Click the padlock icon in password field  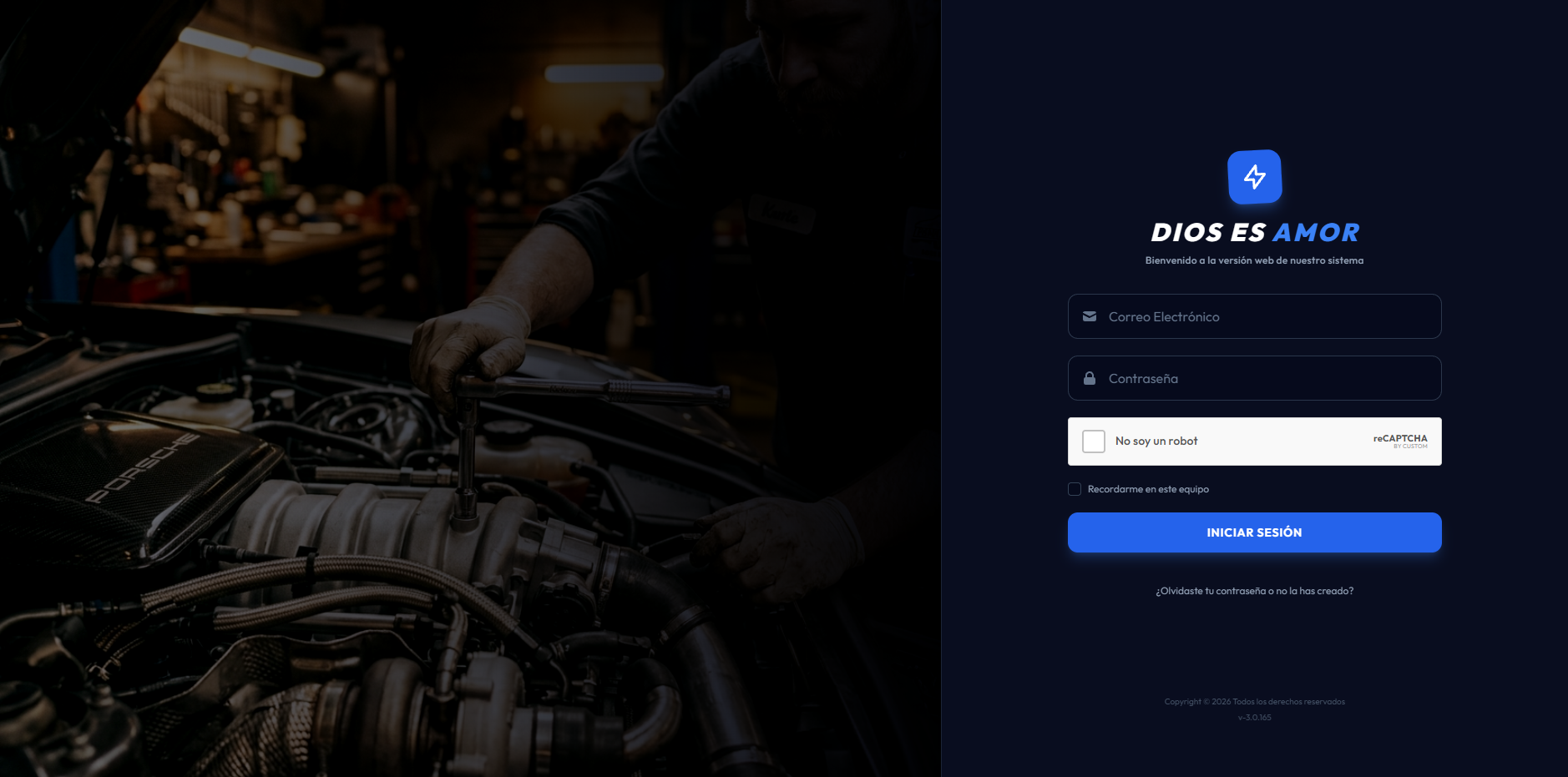pyautogui.click(x=1090, y=378)
